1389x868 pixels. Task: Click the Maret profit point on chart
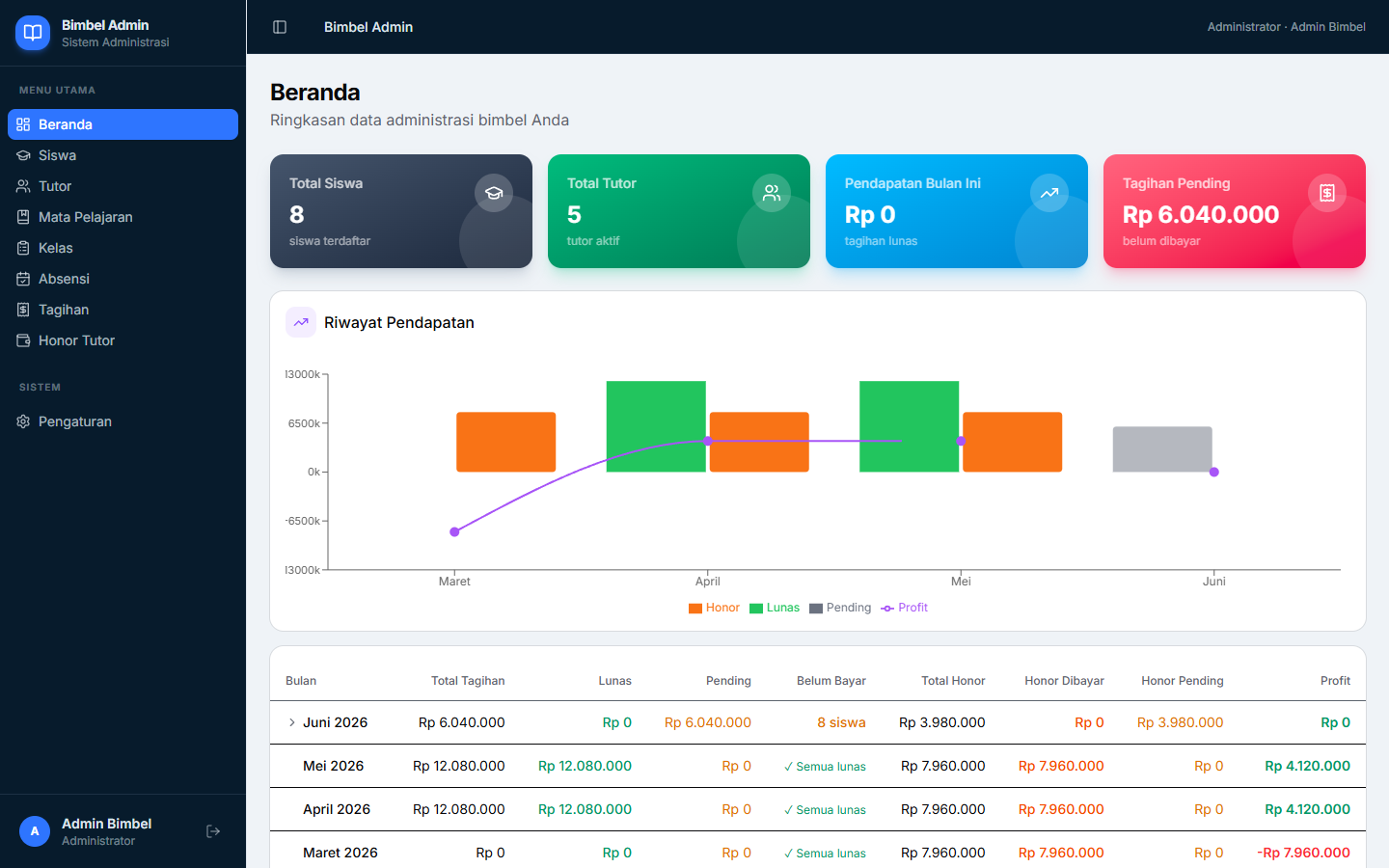454,531
